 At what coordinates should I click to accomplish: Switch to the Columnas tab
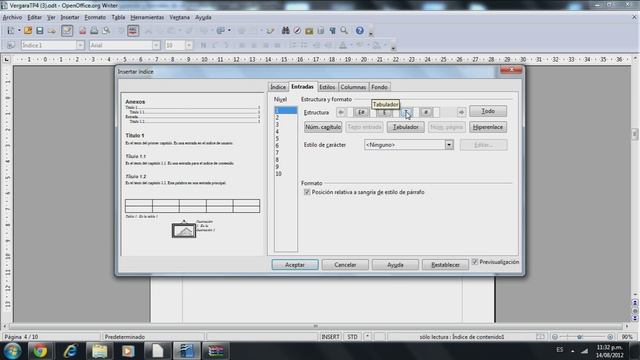pos(353,87)
